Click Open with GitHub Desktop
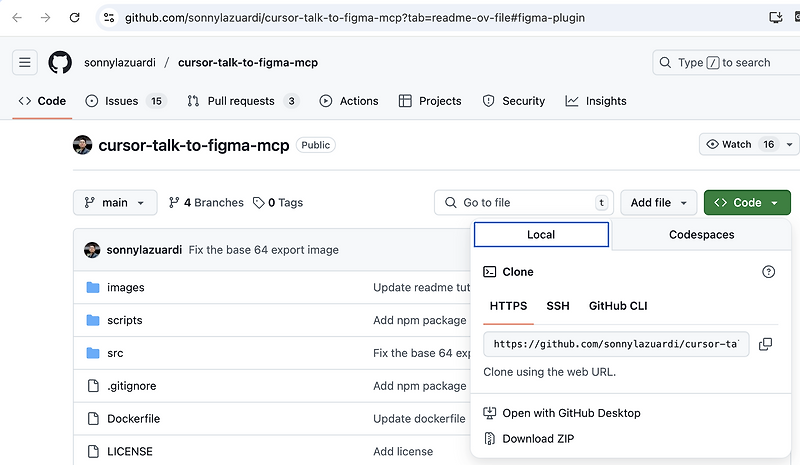The width and height of the screenshot is (800, 465). (x=571, y=413)
